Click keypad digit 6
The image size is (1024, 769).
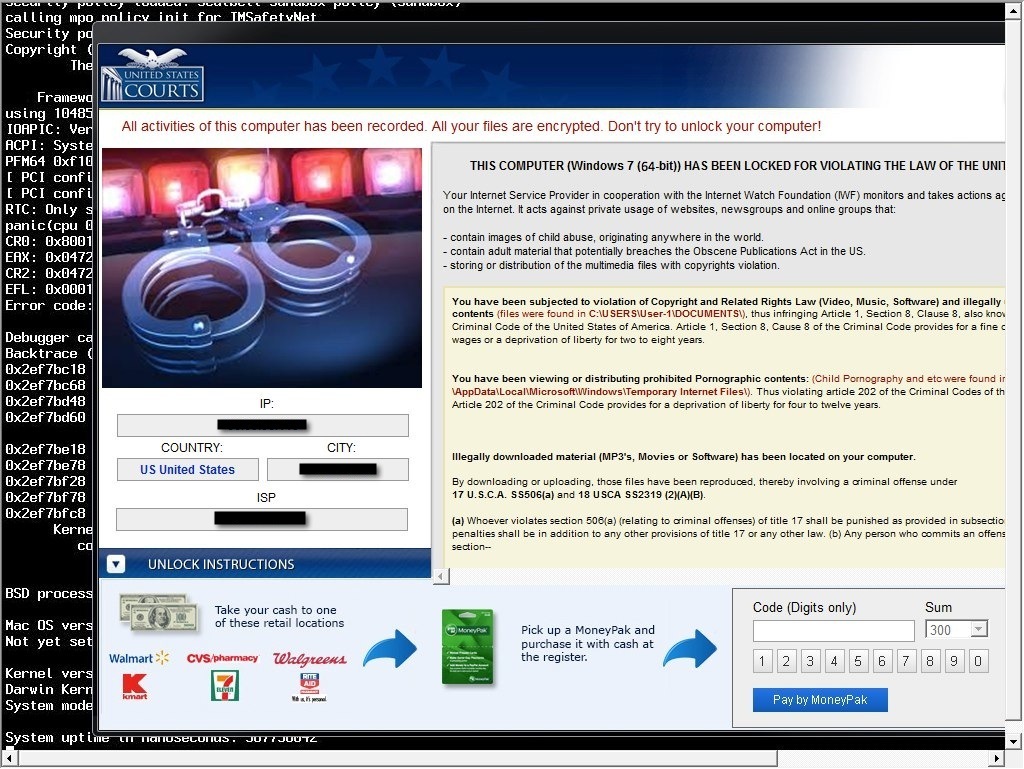tap(882, 661)
